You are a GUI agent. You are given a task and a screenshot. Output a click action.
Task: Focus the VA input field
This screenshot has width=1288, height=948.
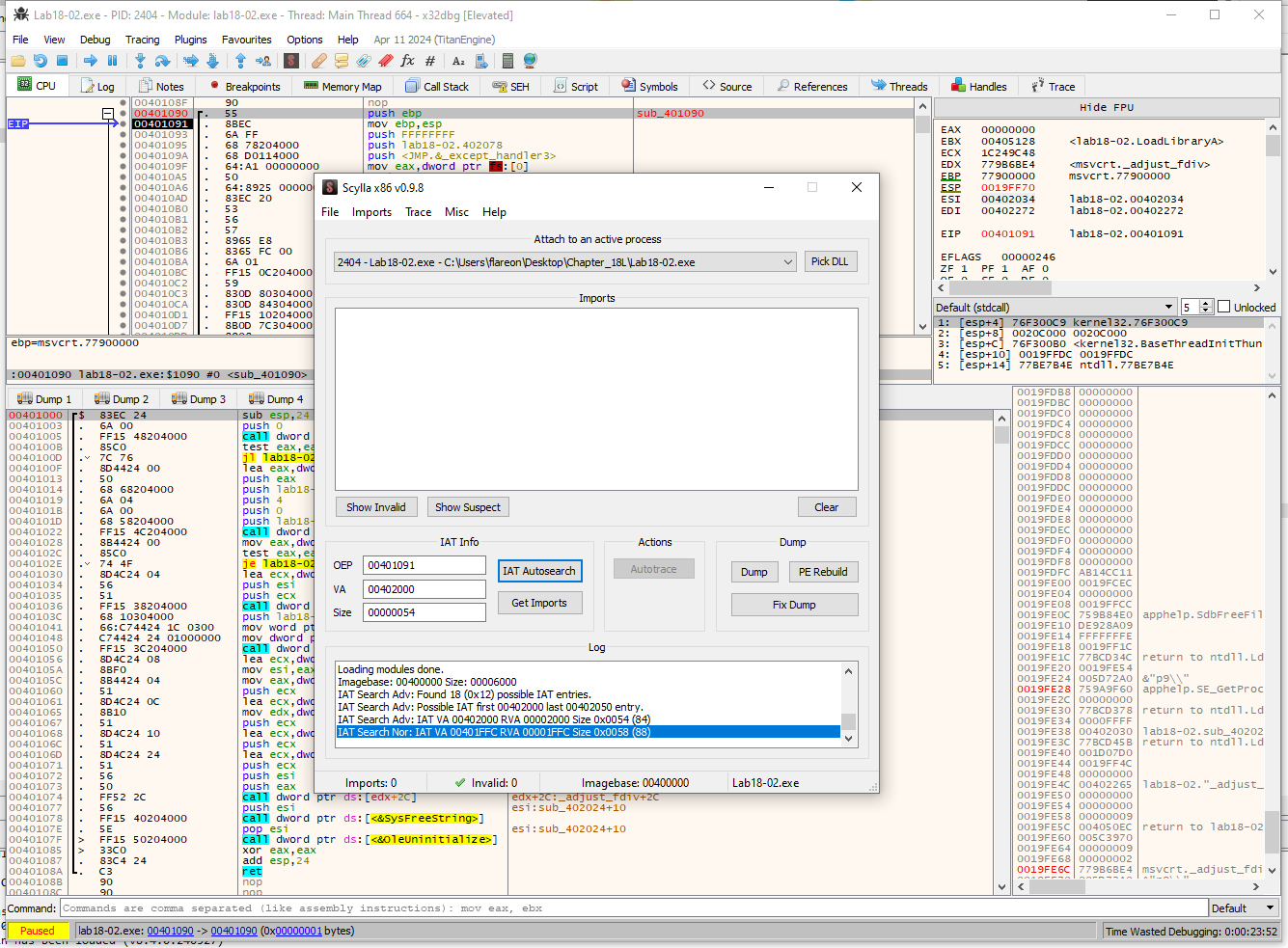click(425, 588)
